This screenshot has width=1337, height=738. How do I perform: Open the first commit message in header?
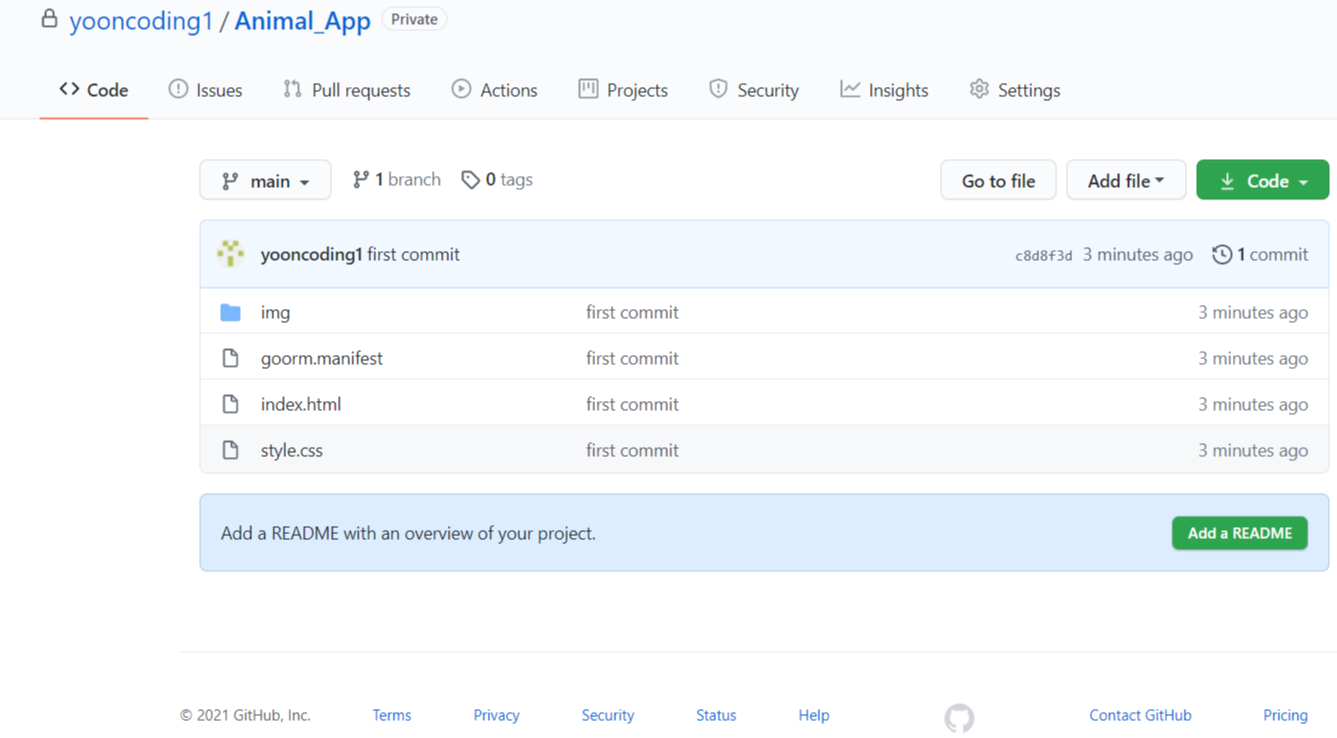[x=413, y=254]
